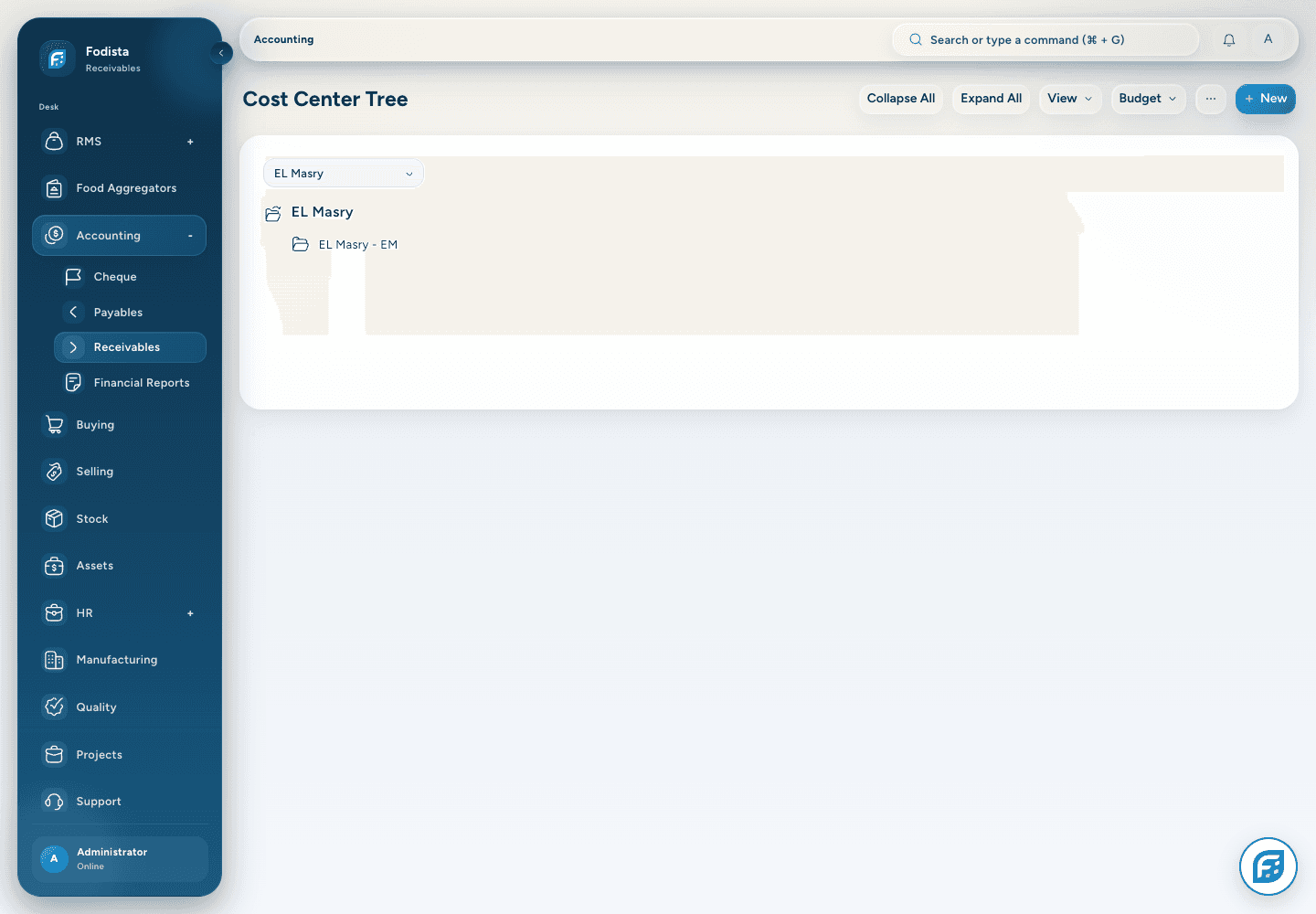
Task: Click the Cheque flag icon
Action: pos(73,276)
